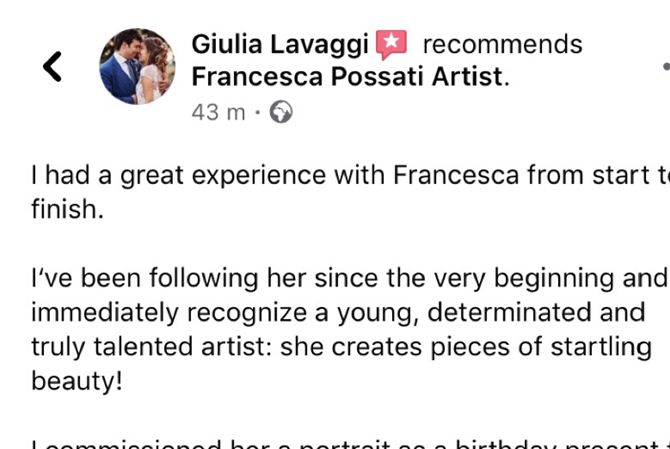Select the 'I had a great experience' line
670x449 pixels.
(x=350, y=176)
